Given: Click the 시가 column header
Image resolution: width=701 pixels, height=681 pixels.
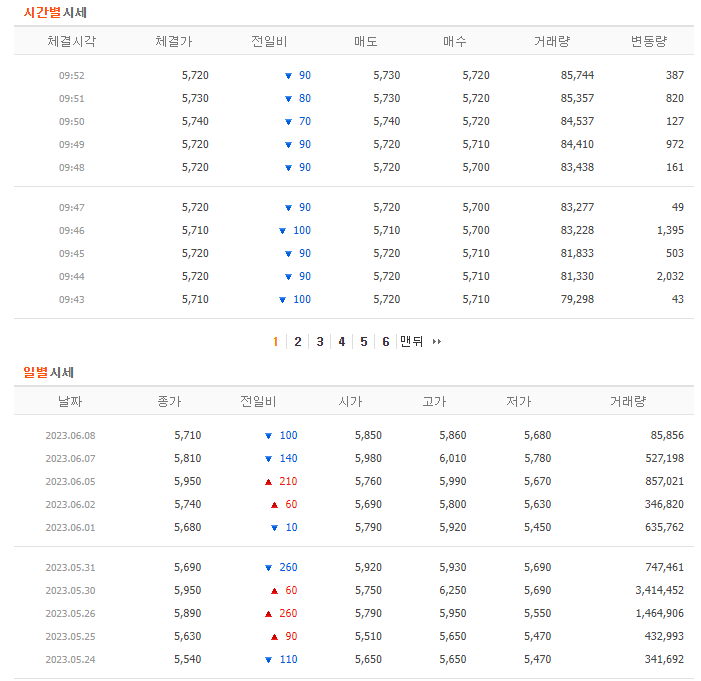Looking at the screenshot, I should coord(350,401).
